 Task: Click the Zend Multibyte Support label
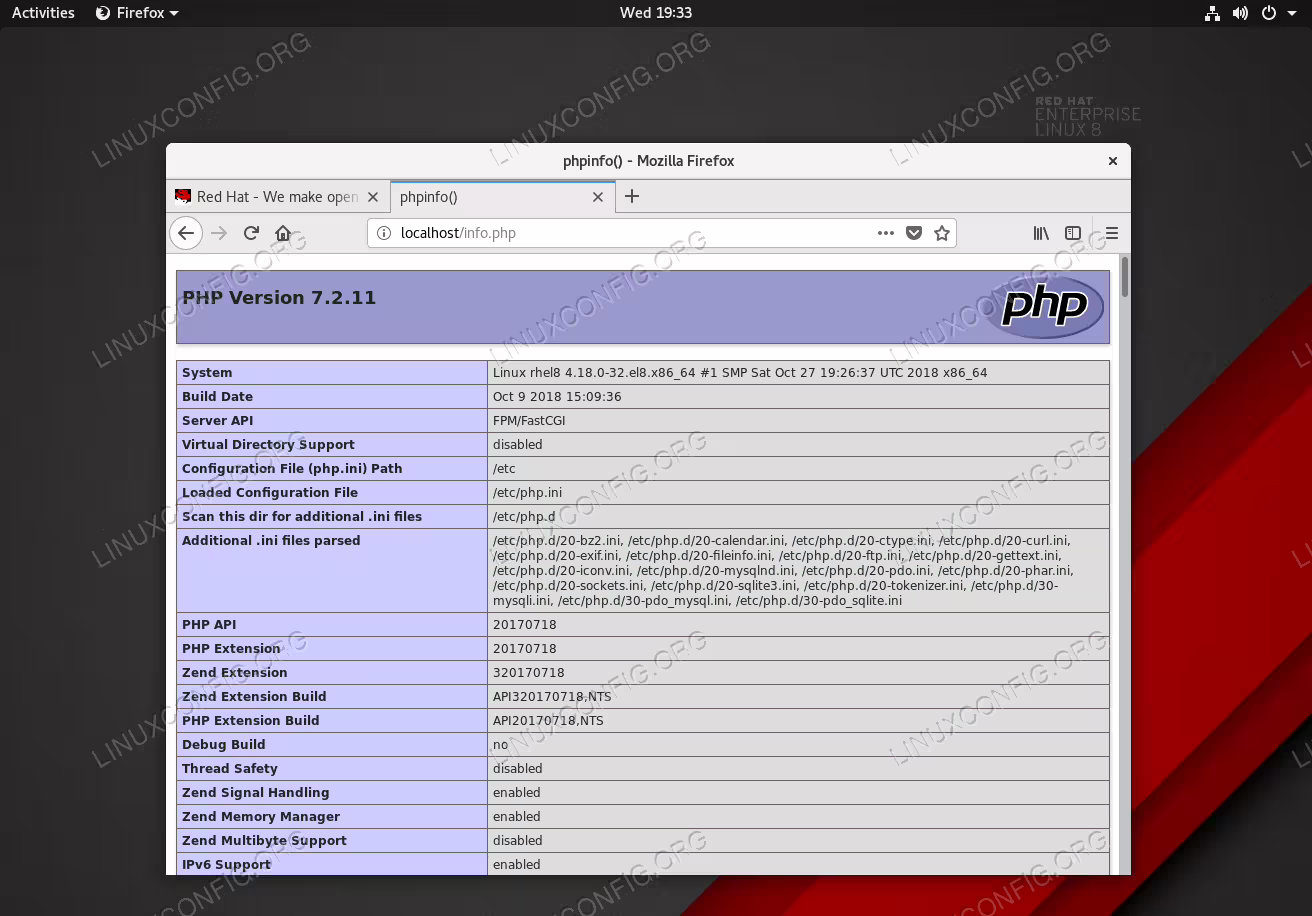264,841
